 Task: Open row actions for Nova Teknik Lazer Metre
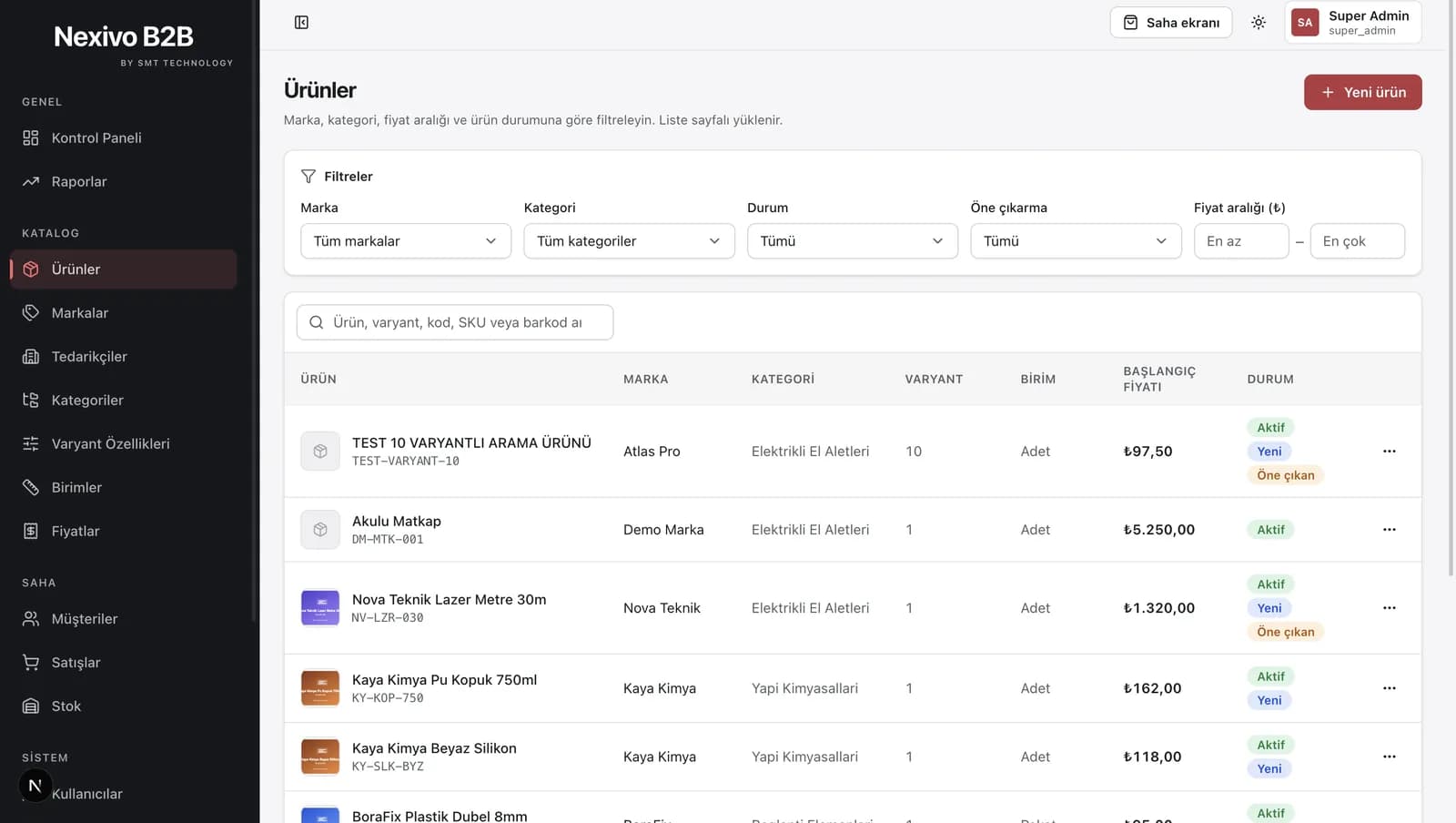pyautogui.click(x=1389, y=607)
